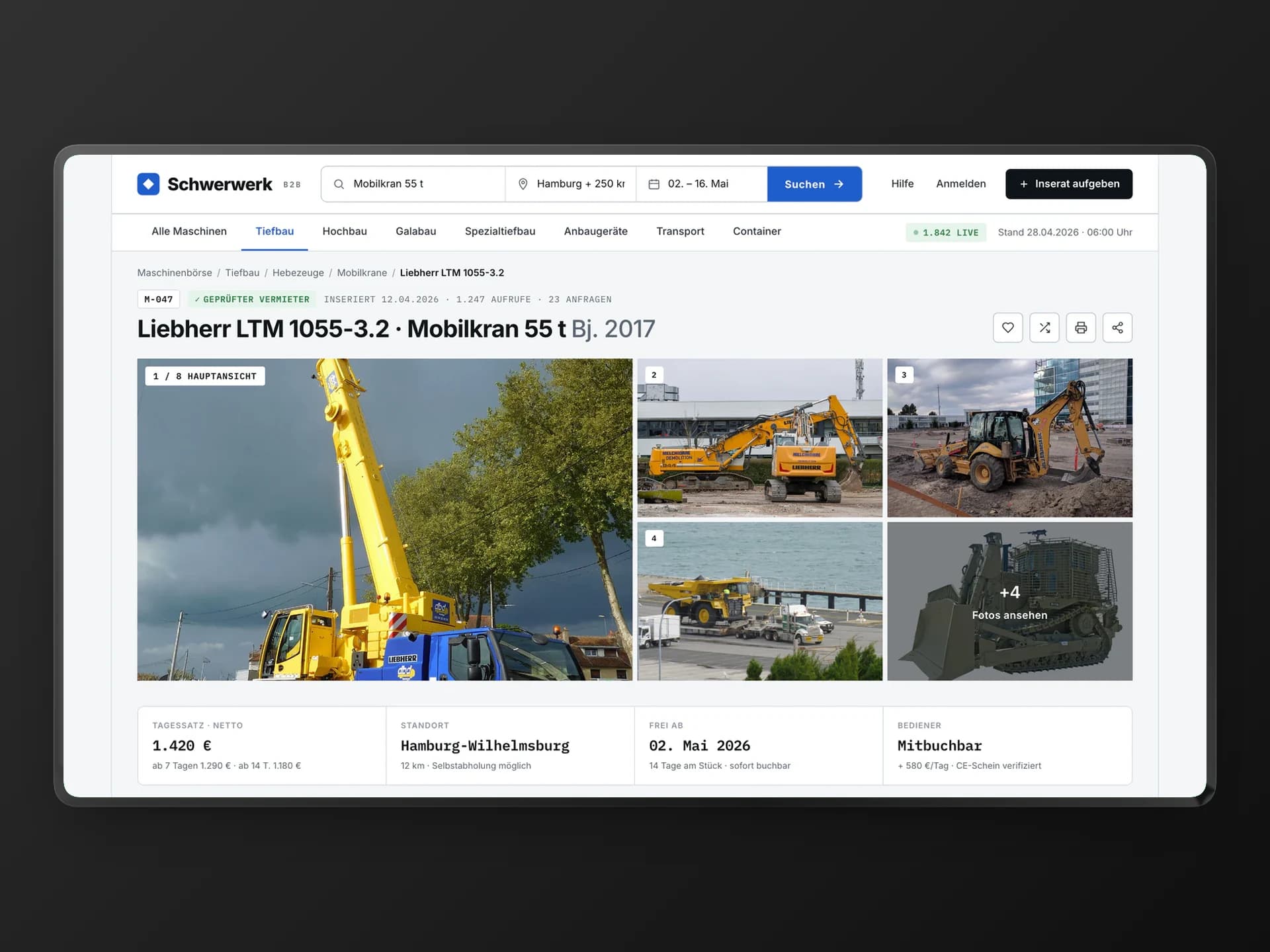Viewport: 1270px width, 952px height.
Task: Click the Geprüfter Vermieter badge
Action: click(x=252, y=299)
